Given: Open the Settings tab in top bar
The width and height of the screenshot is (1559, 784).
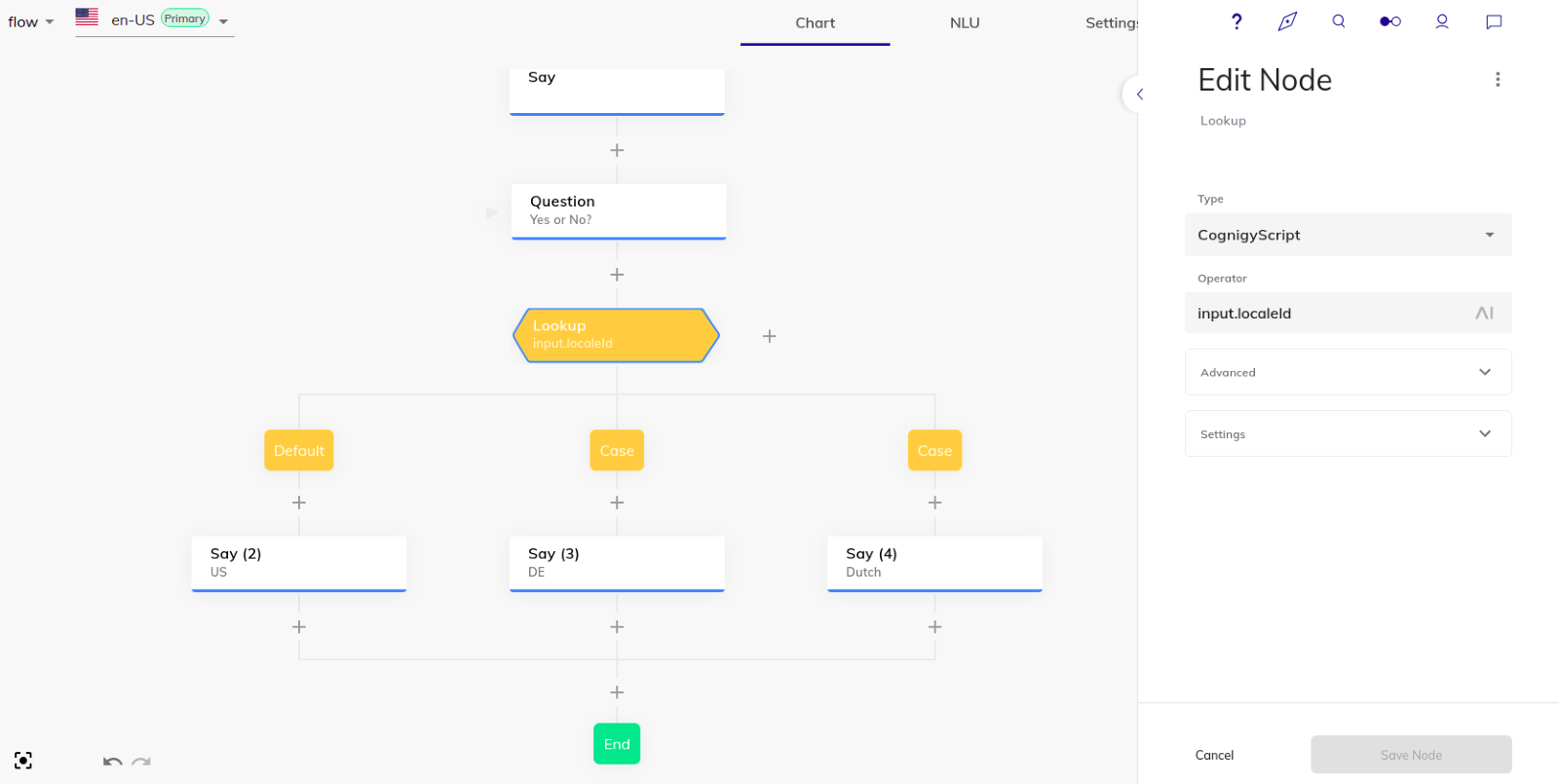Looking at the screenshot, I should (x=1112, y=22).
